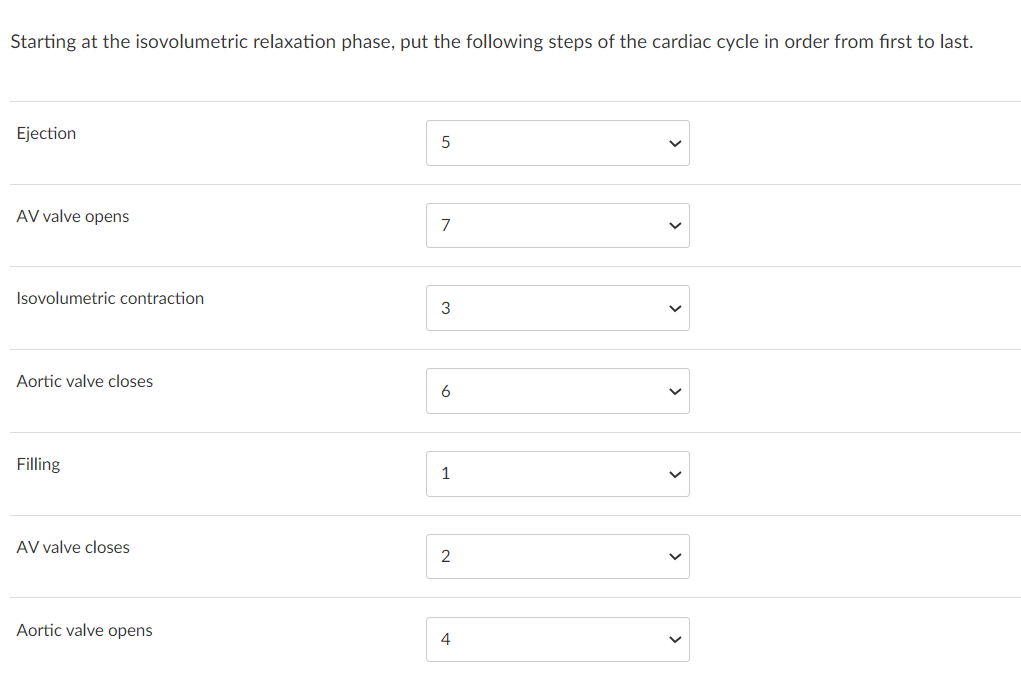Click the chevron beside the Filling dropdown
The height and width of the screenshot is (699, 1021).
675,473
